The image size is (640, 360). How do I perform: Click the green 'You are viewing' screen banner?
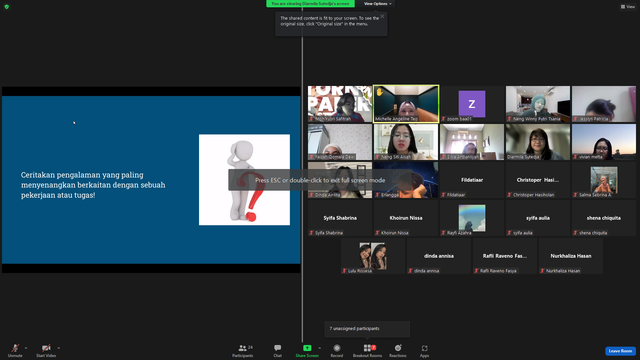[x=310, y=4]
